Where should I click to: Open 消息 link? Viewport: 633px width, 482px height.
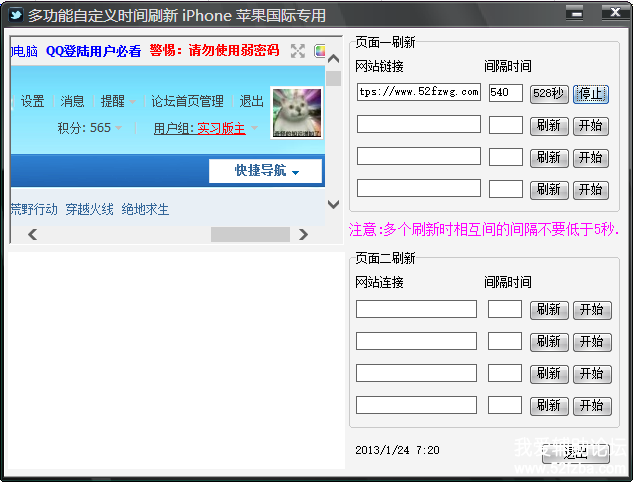coord(72,101)
